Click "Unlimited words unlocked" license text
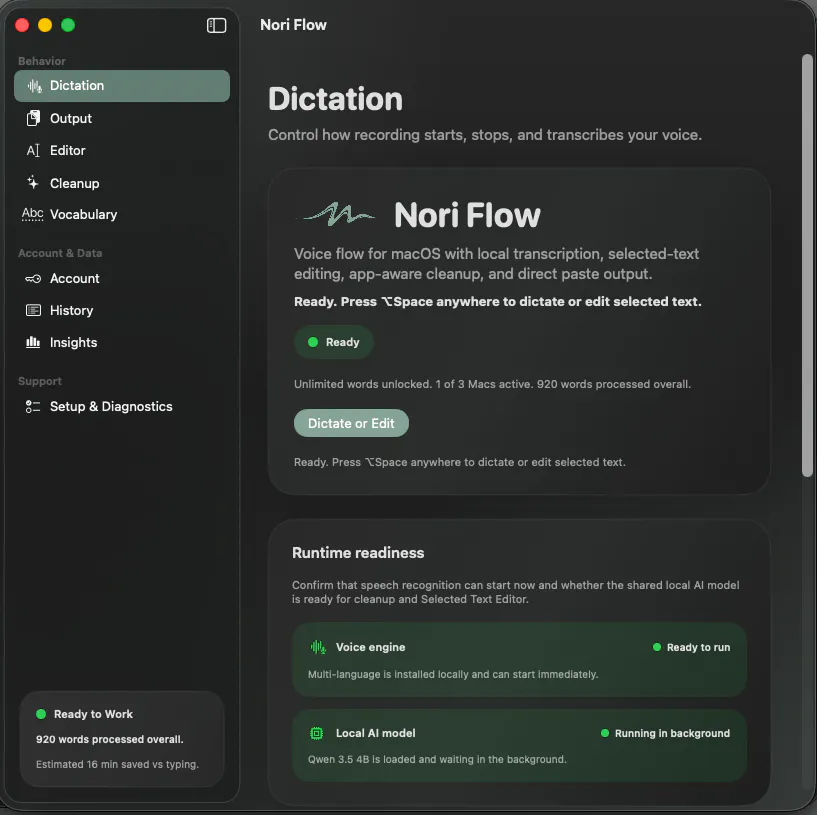 click(x=492, y=384)
